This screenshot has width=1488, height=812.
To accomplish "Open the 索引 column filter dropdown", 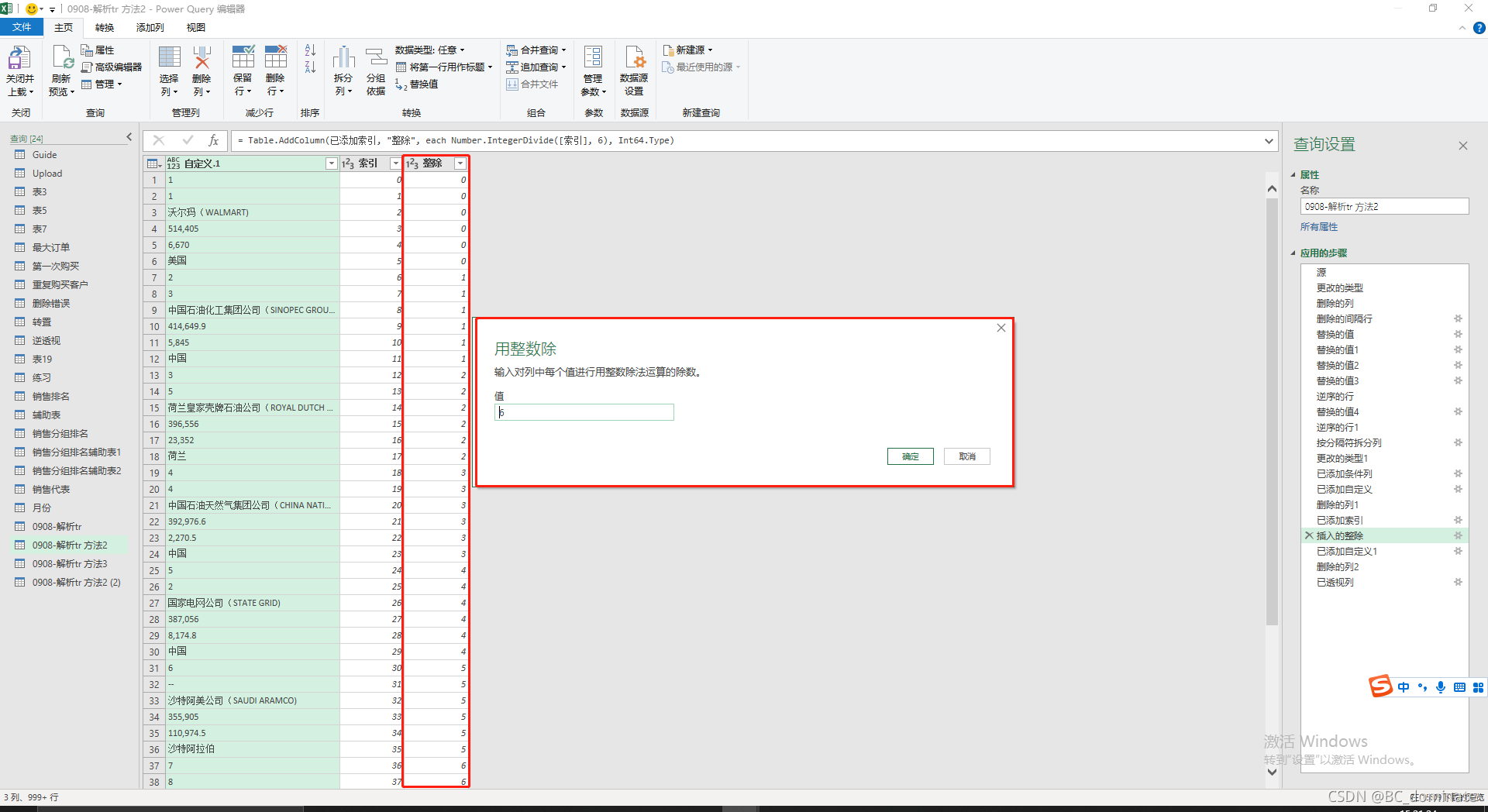I will click(395, 163).
